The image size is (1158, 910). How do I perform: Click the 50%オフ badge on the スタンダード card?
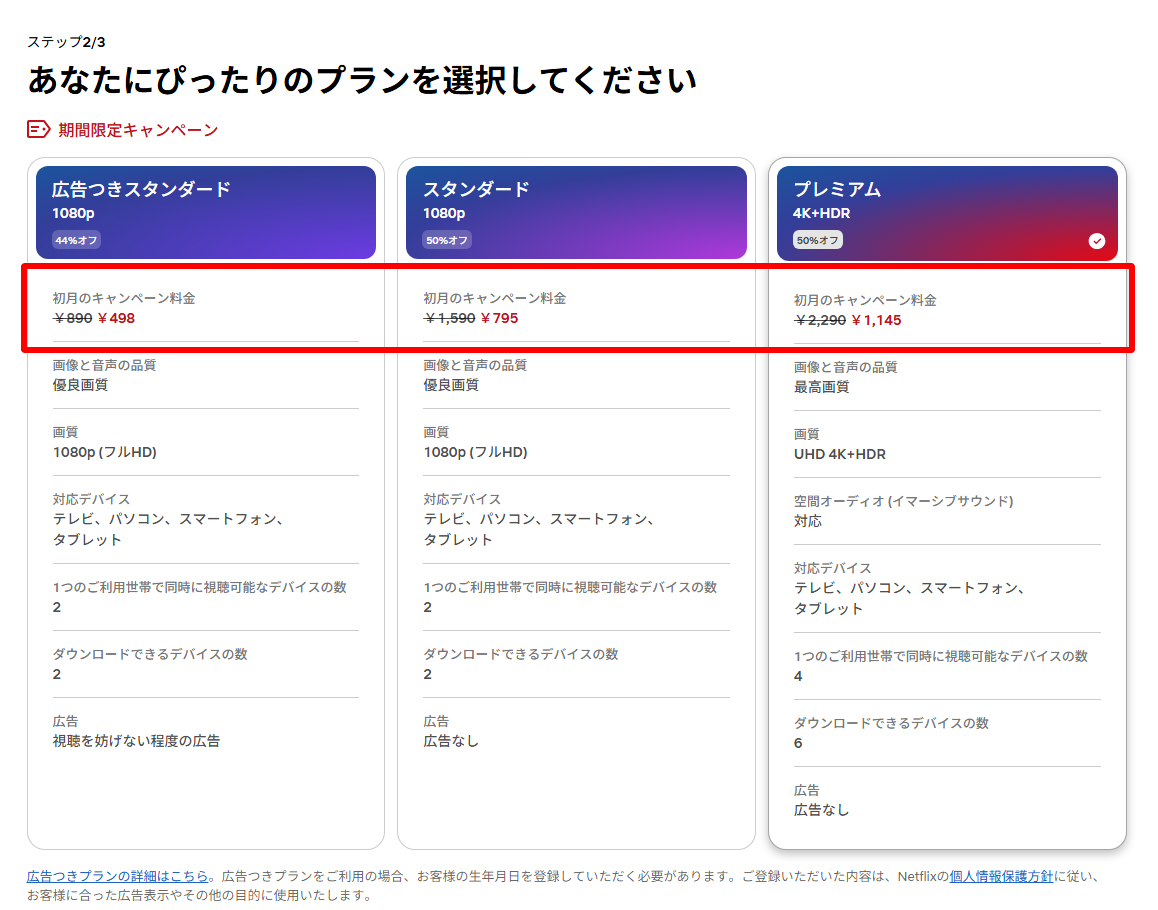(x=447, y=240)
